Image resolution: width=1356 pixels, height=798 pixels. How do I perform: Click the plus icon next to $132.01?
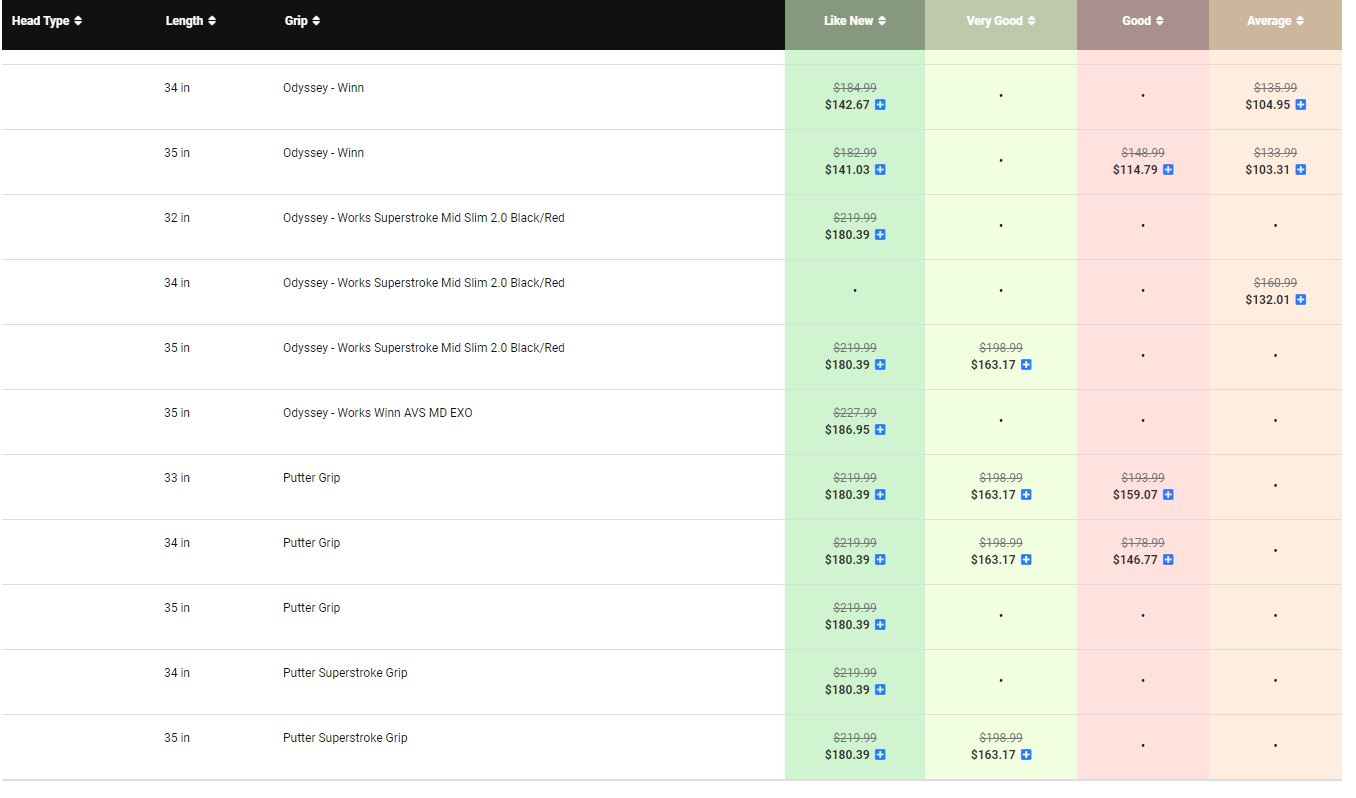coord(1300,300)
